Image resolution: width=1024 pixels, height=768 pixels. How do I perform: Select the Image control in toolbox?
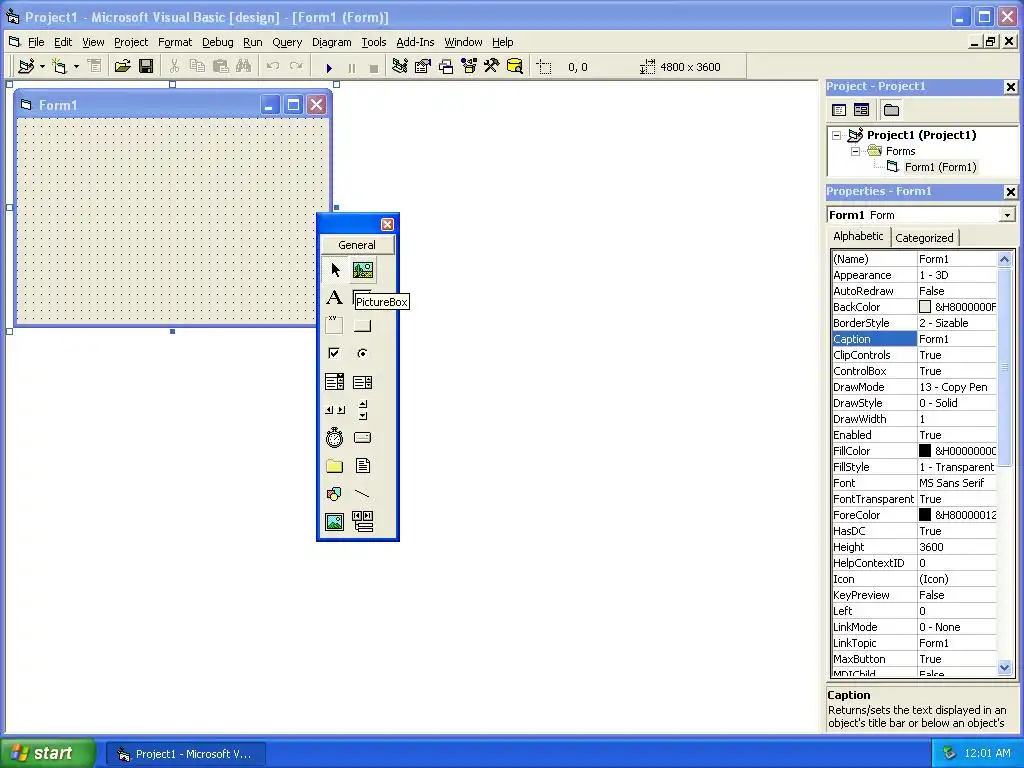(x=334, y=522)
